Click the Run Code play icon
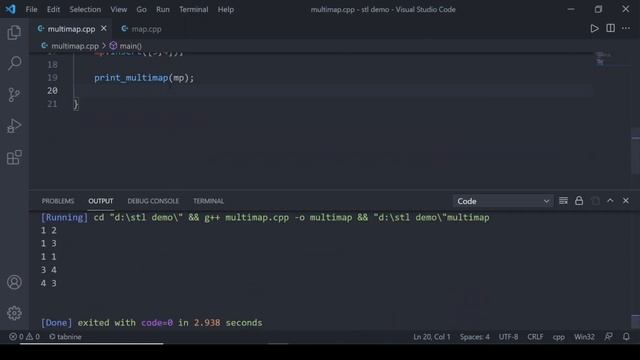Screen dimensions: 640x360 [594, 29]
